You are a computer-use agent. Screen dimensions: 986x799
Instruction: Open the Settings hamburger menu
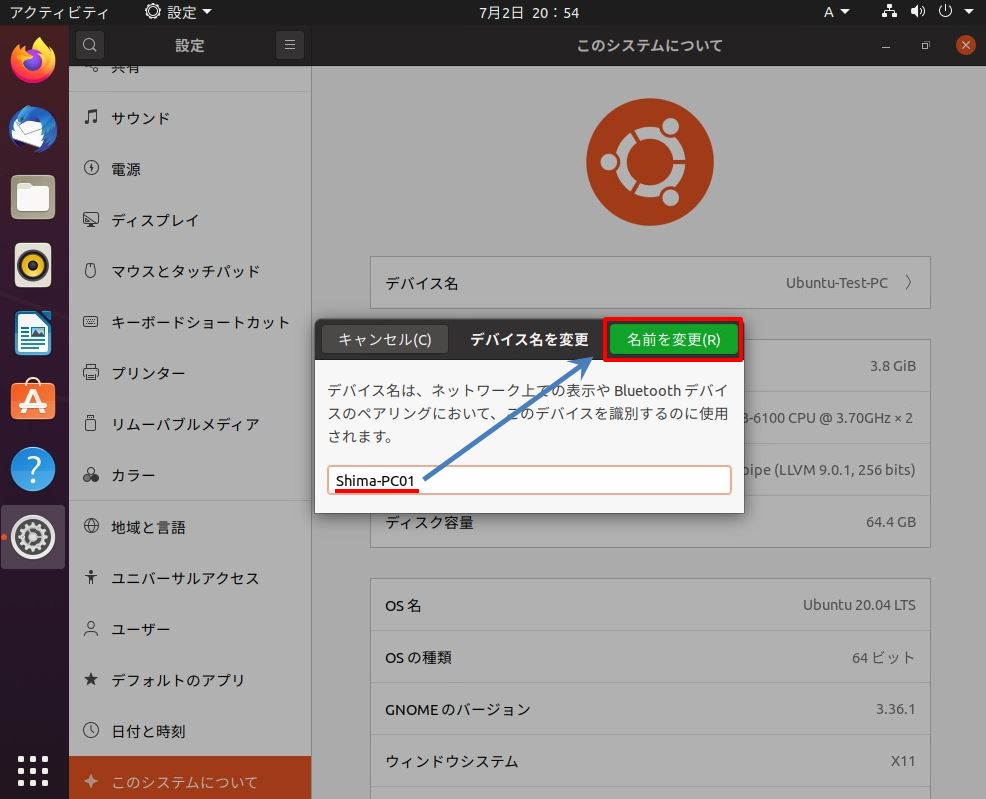coord(290,45)
